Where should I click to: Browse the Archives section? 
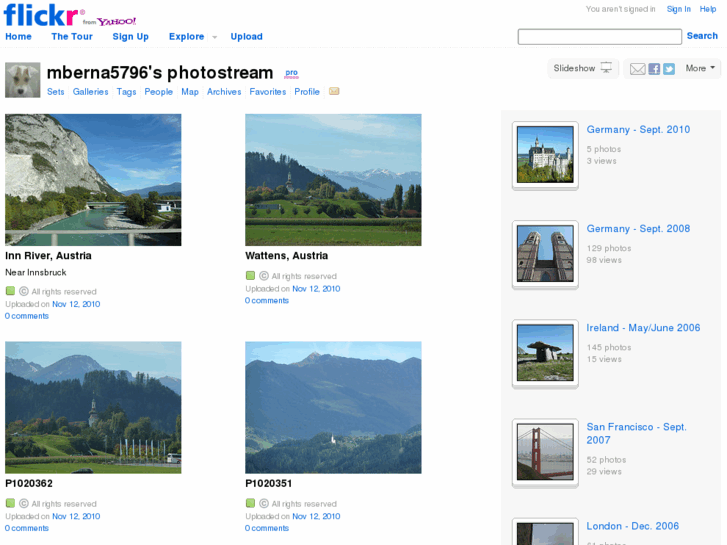click(x=224, y=91)
